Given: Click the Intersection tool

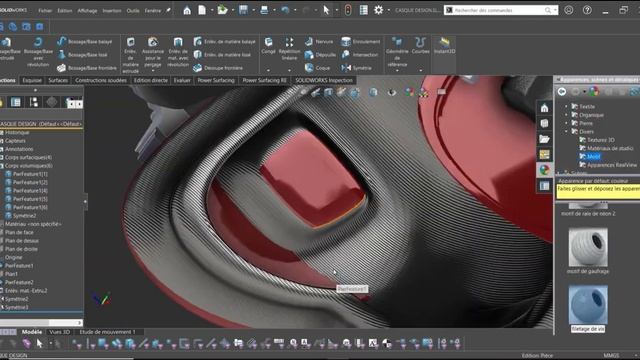Looking at the screenshot, I should 360,55.
